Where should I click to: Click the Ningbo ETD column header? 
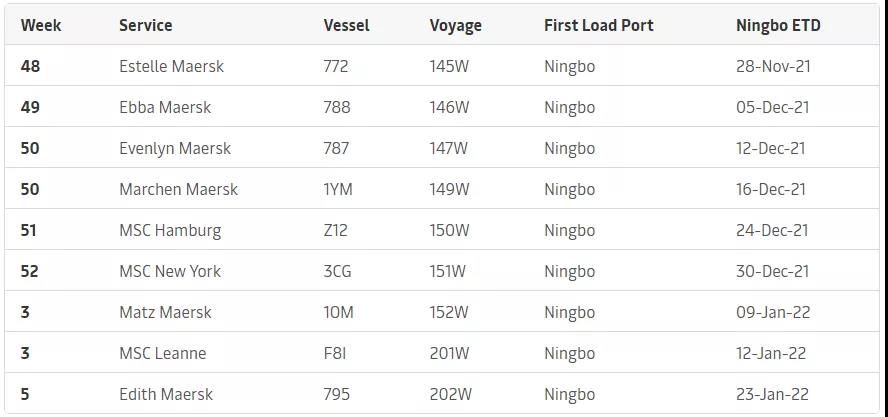point(778,25)
